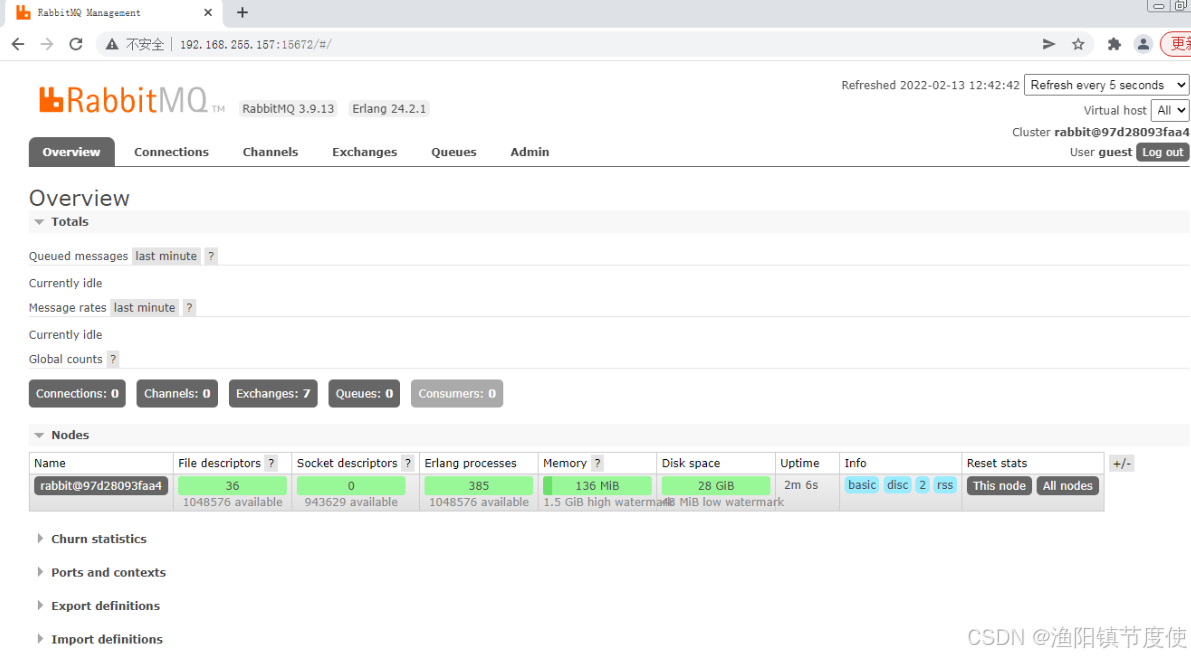Open help for Memory column

[598, 463]
